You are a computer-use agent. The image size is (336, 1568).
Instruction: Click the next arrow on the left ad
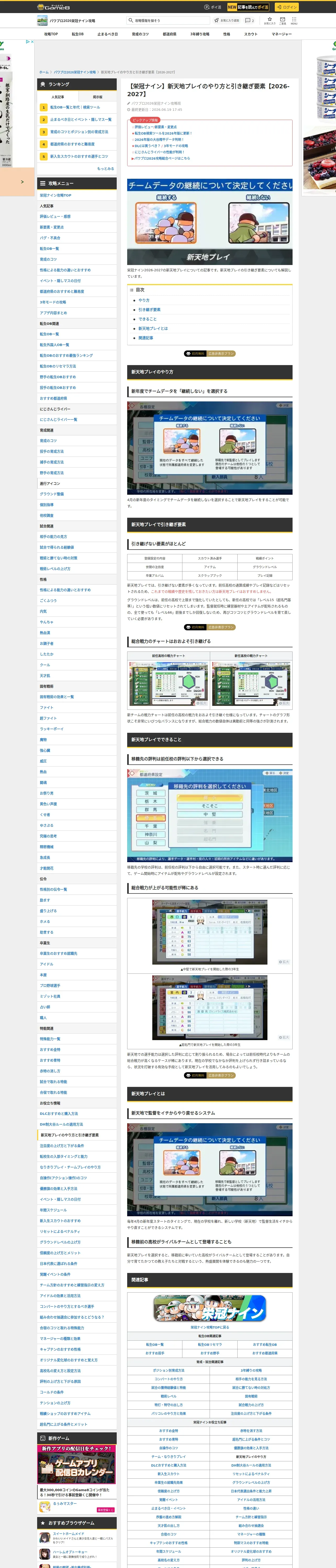pos(22,181)
